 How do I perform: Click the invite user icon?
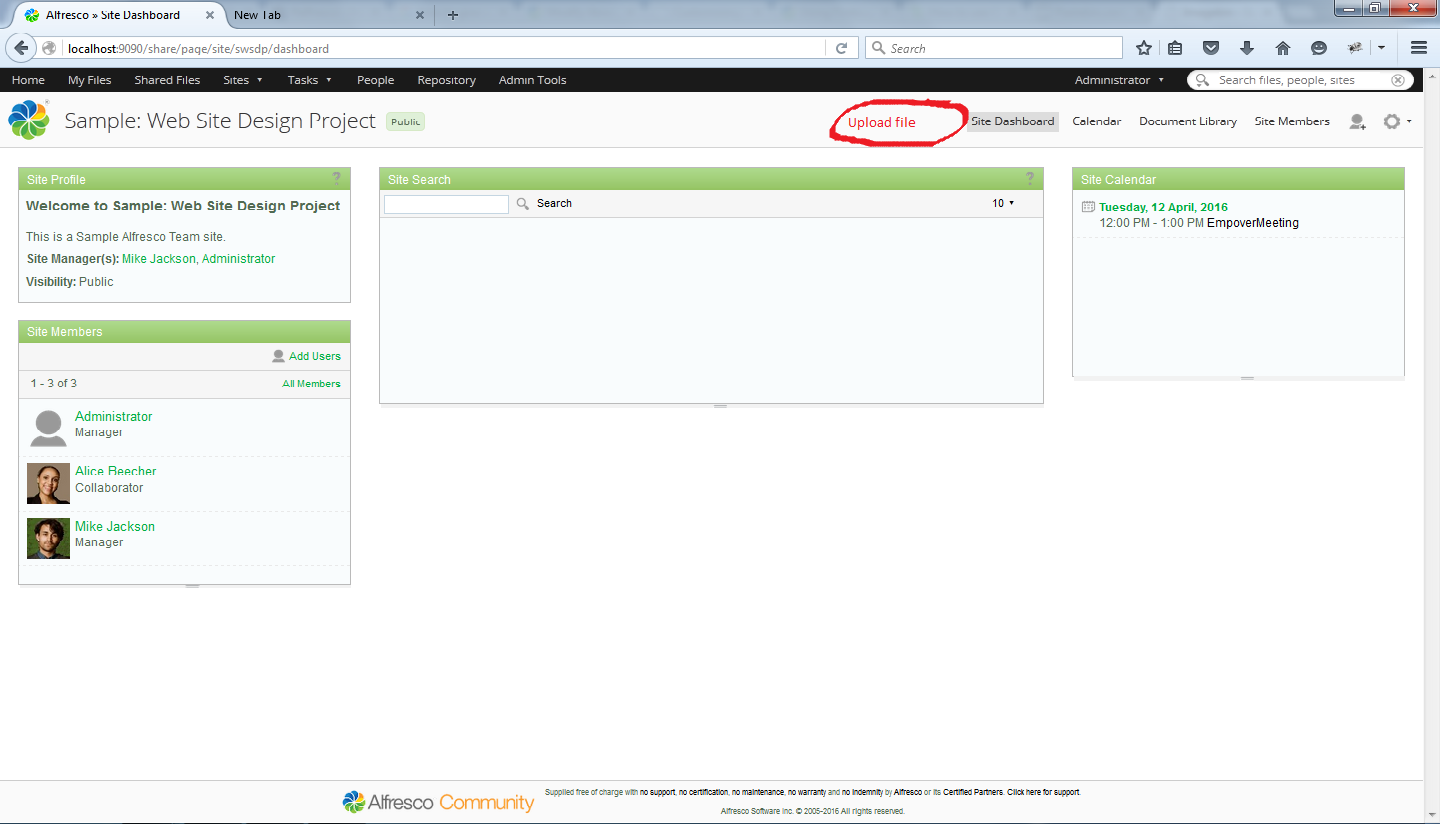(x=1357, y=121)
